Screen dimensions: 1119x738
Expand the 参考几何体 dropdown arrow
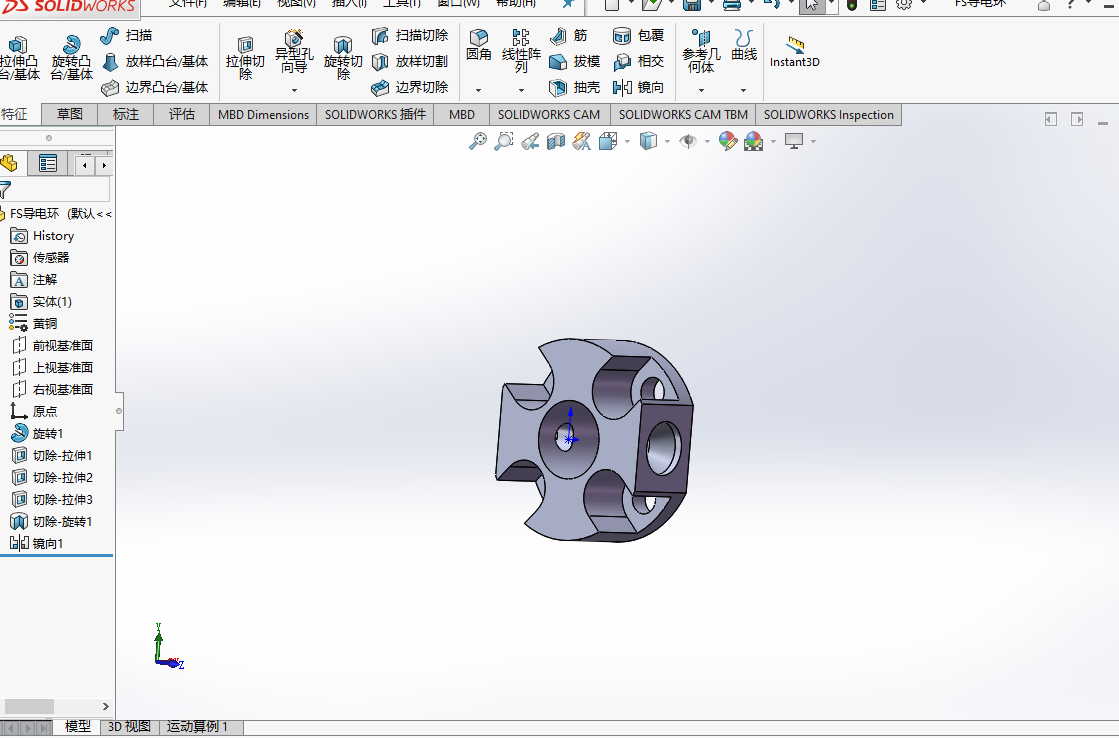click(x=701, y=91)
